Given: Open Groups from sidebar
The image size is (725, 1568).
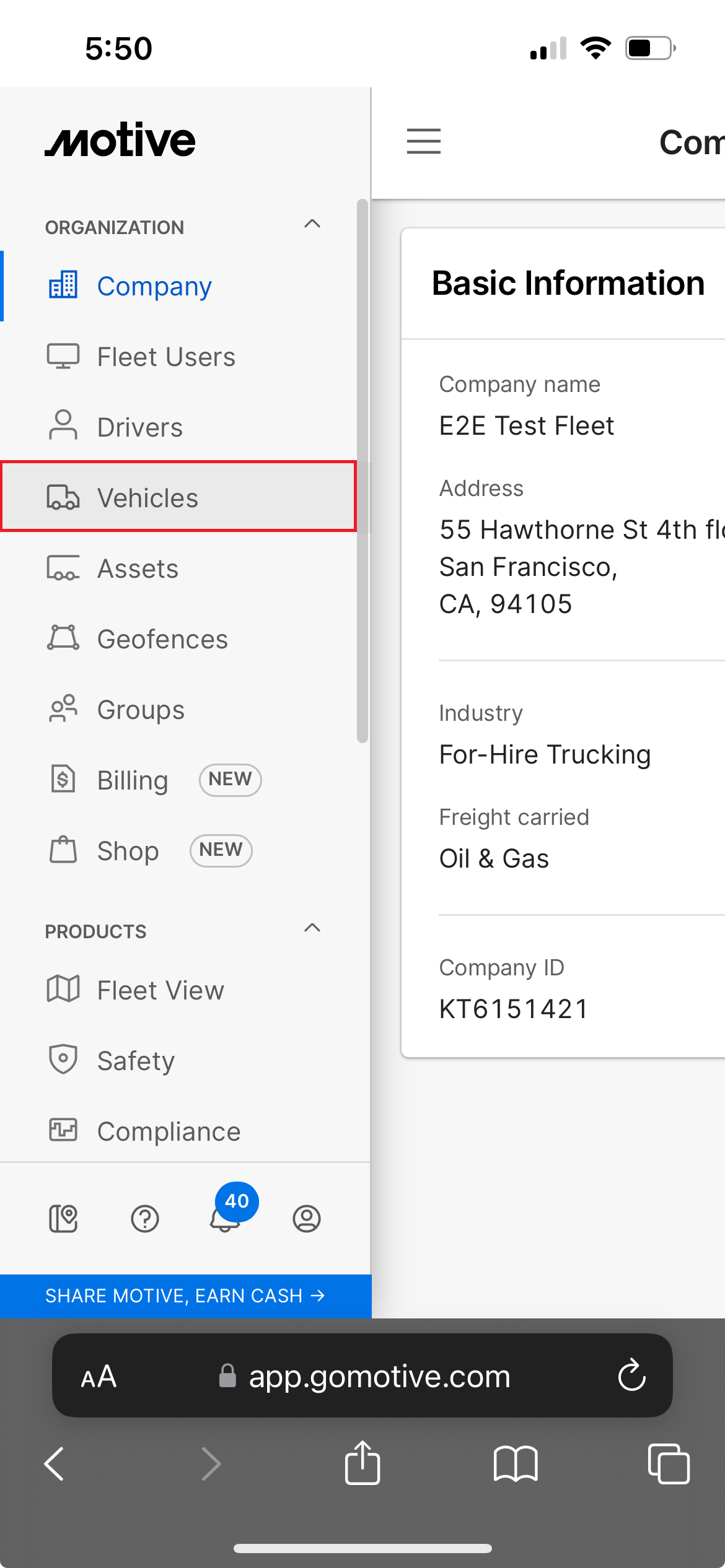Looking at the screenshot, I should [178, 710].
